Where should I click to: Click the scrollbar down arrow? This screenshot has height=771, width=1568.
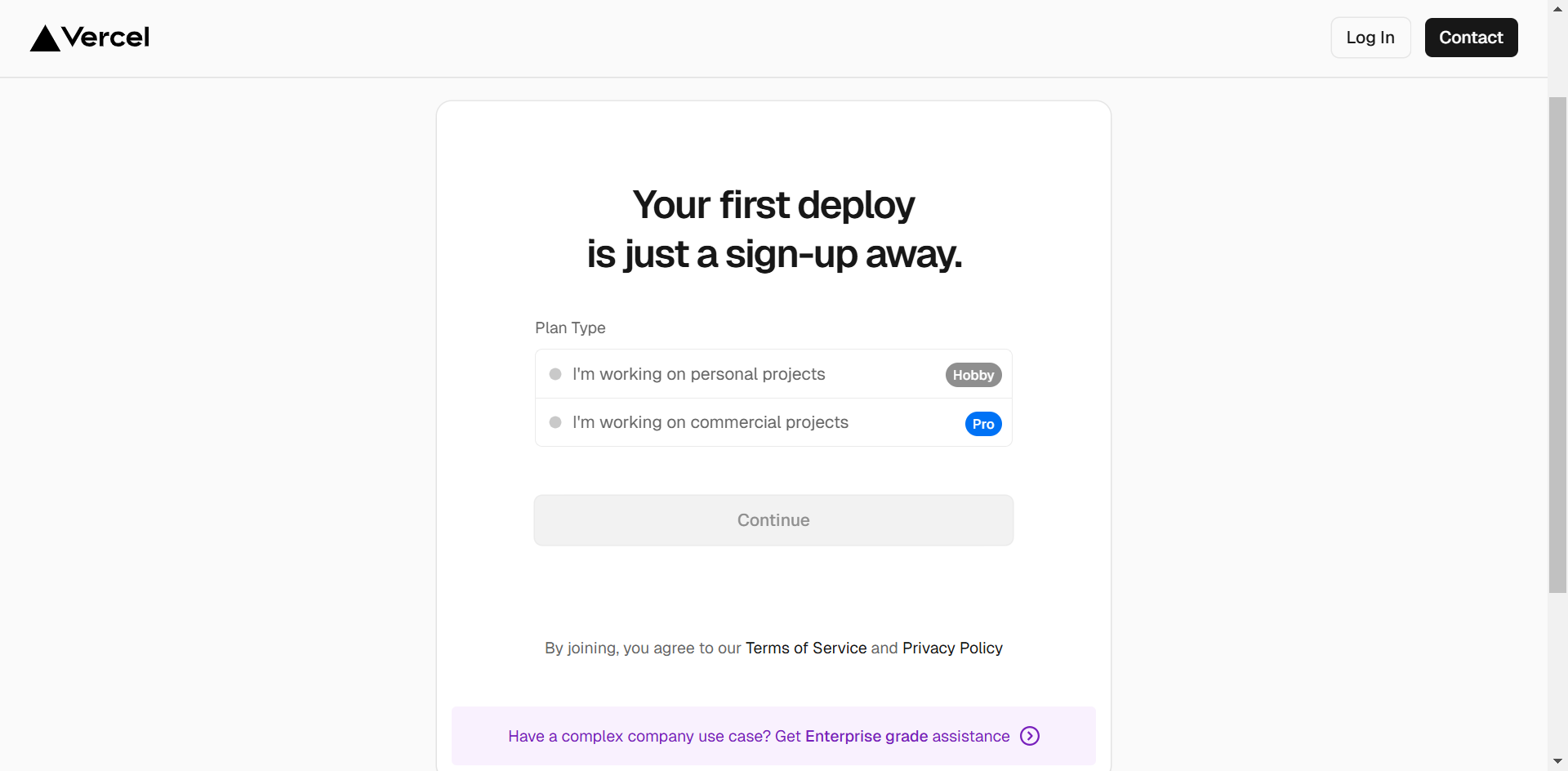1557,761
